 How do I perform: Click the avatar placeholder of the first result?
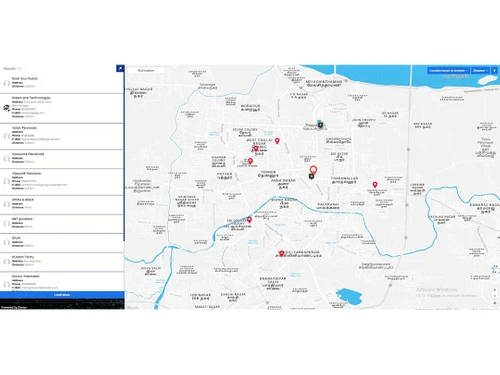coord(6,83)
